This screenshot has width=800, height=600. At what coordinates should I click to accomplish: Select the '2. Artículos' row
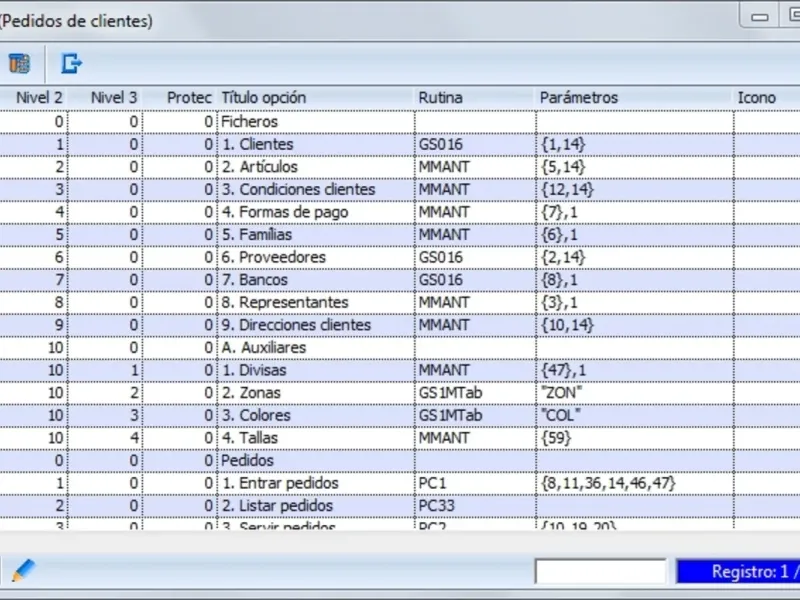[x=400, y=167]
